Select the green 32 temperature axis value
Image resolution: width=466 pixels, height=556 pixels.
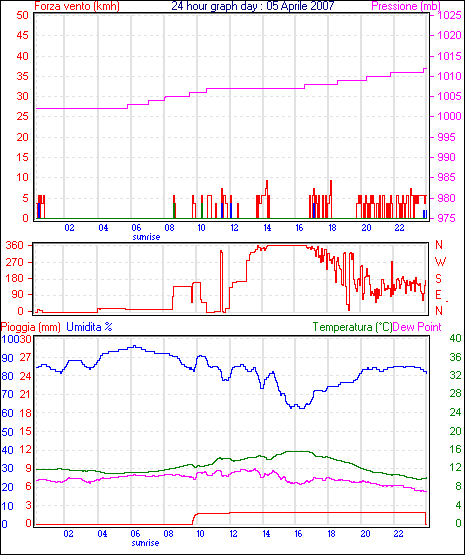[x=455, y=375]
